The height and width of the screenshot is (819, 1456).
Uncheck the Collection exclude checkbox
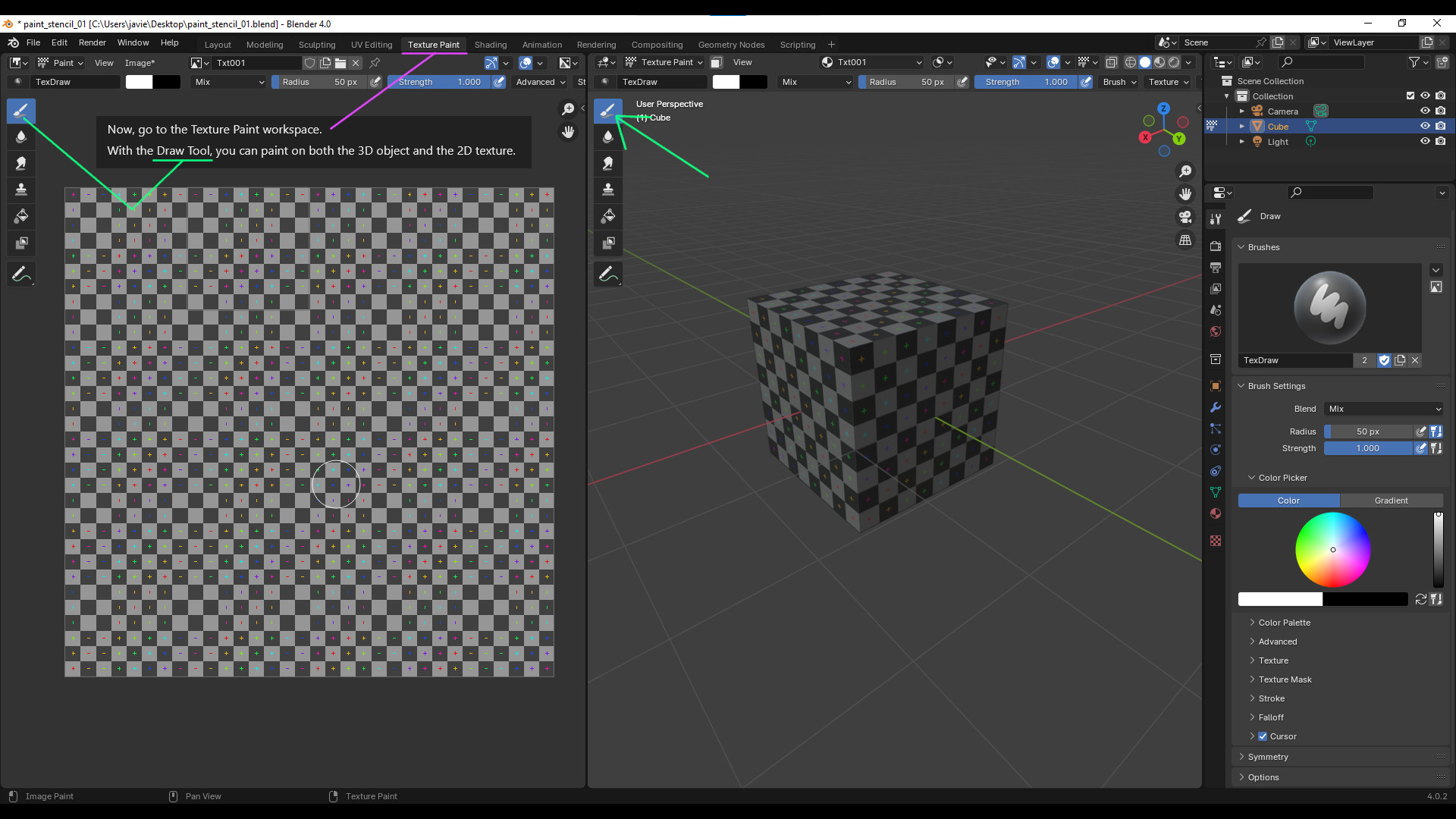[x=1410, y=96]
